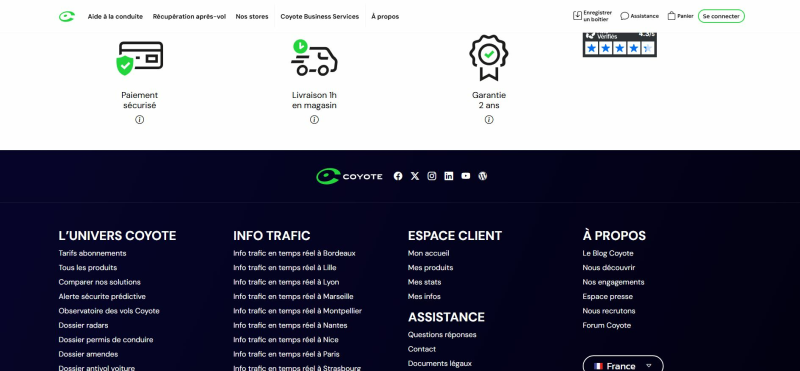The width and height of the screenshot is (800, 371).
Task: Click the secure payment card icon
Action: click(x=140, y=58)
